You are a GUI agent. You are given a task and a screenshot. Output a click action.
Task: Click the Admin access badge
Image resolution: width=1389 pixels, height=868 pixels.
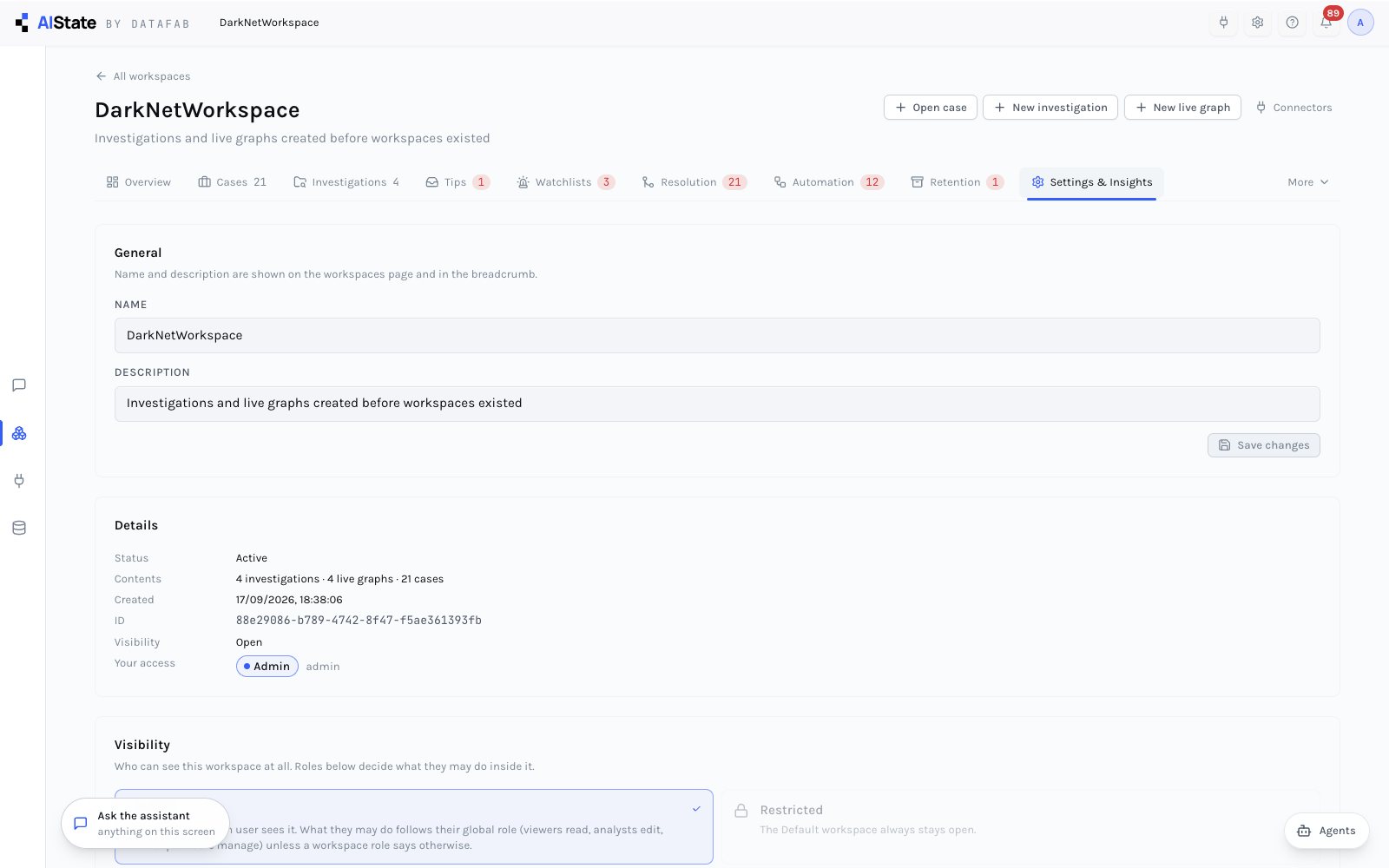(x=267, y=667)
